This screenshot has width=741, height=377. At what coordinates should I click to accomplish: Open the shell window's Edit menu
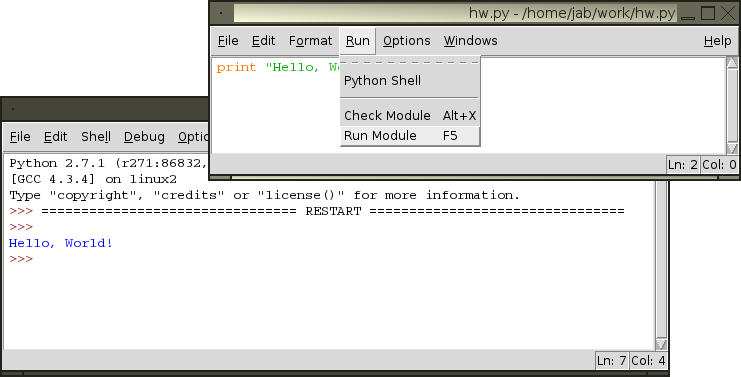point(55,137)
